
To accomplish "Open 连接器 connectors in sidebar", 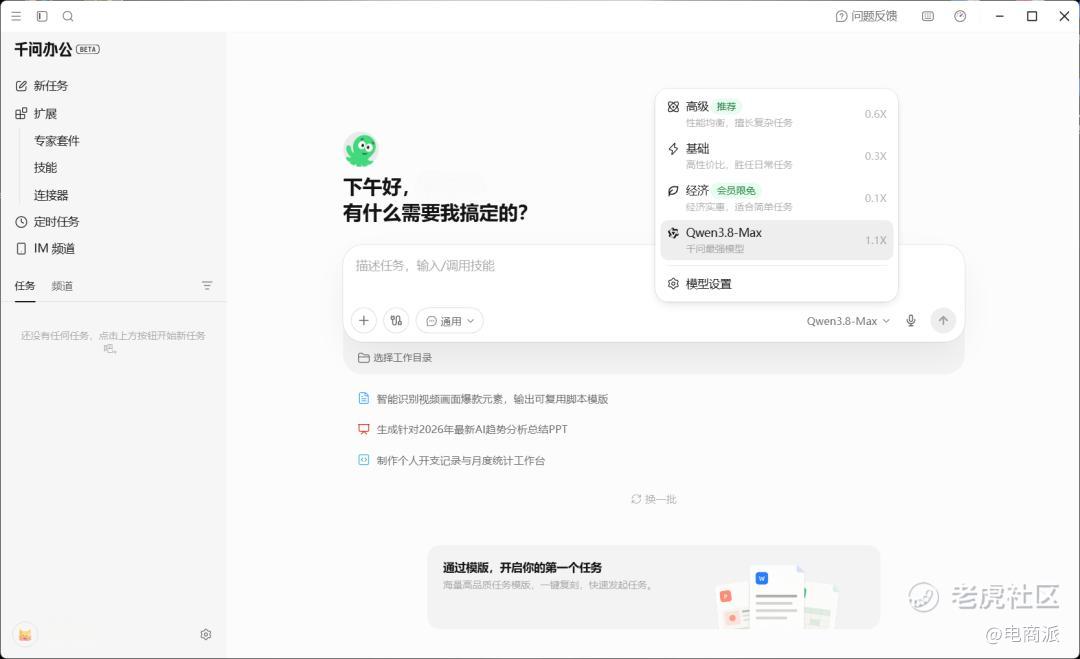I will pos(51,195).
